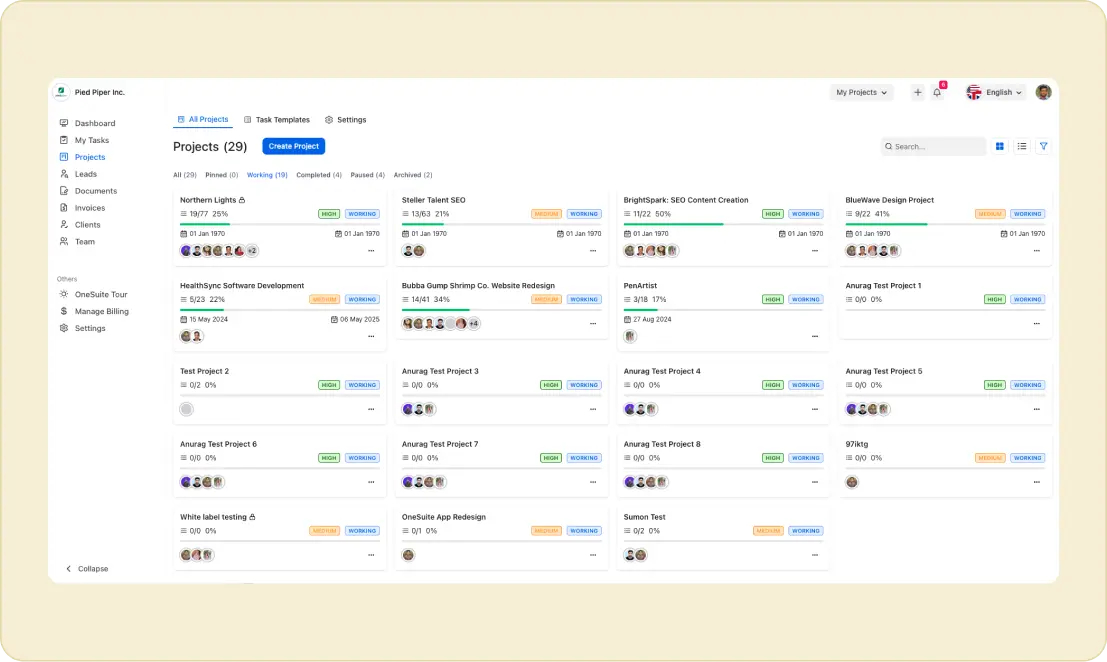Click the Clients sidebar icon
This screenshot has height=662, width=1107.
pos(64,225)
